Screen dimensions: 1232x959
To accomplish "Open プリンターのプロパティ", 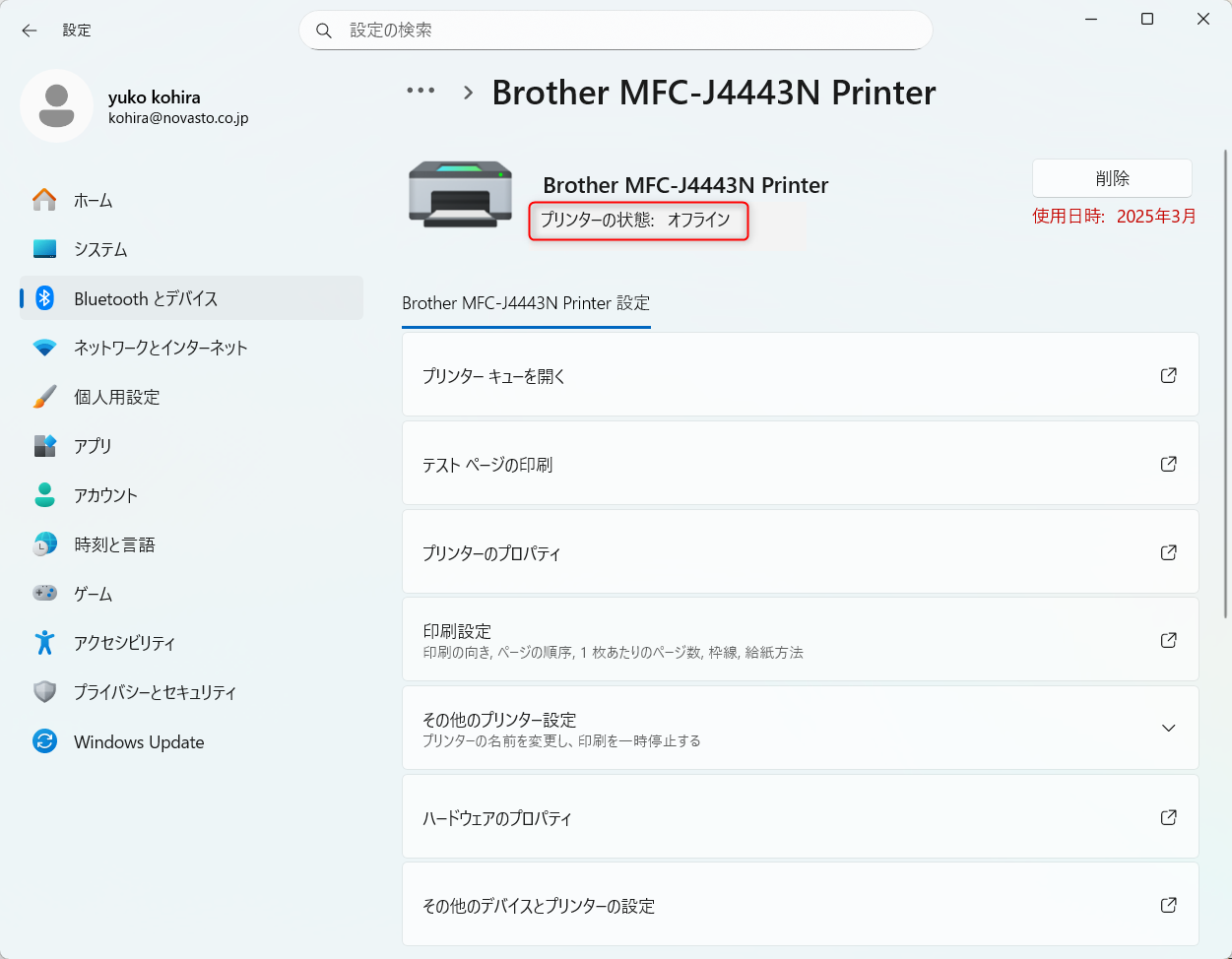I will tap(800, 552).
